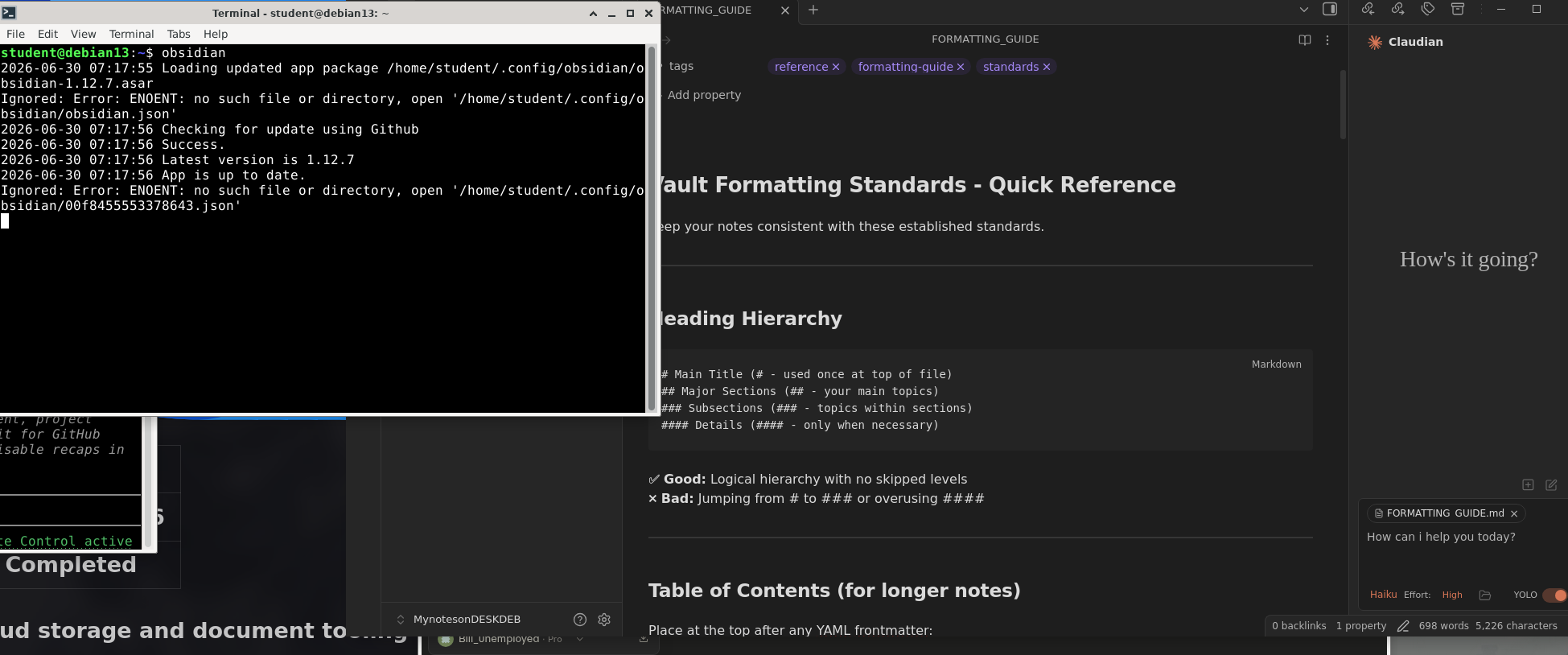Click the FORMATTING_GUIDE note title
Screen dimensions: 1568x655
coord(985,39)
